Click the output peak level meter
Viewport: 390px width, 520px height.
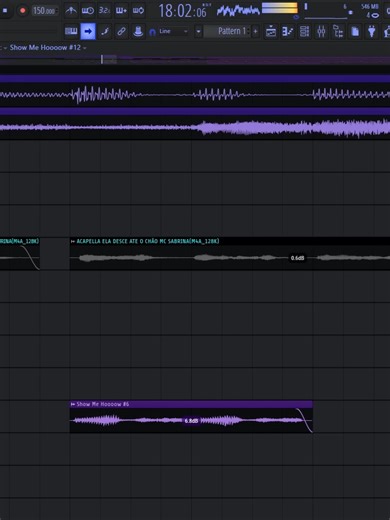pyautogui.click(x=280, y=8)
